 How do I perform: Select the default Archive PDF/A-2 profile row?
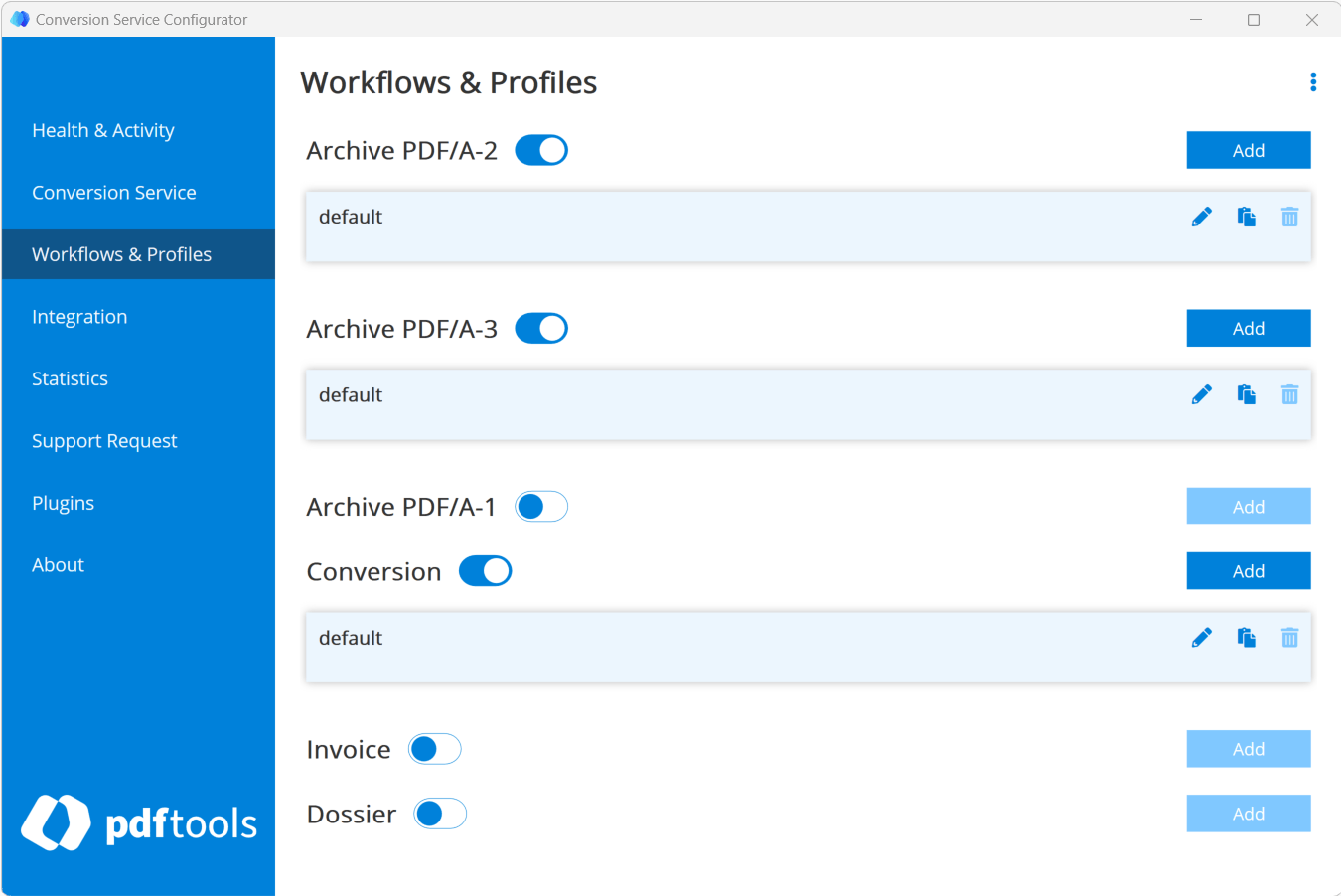695,225
